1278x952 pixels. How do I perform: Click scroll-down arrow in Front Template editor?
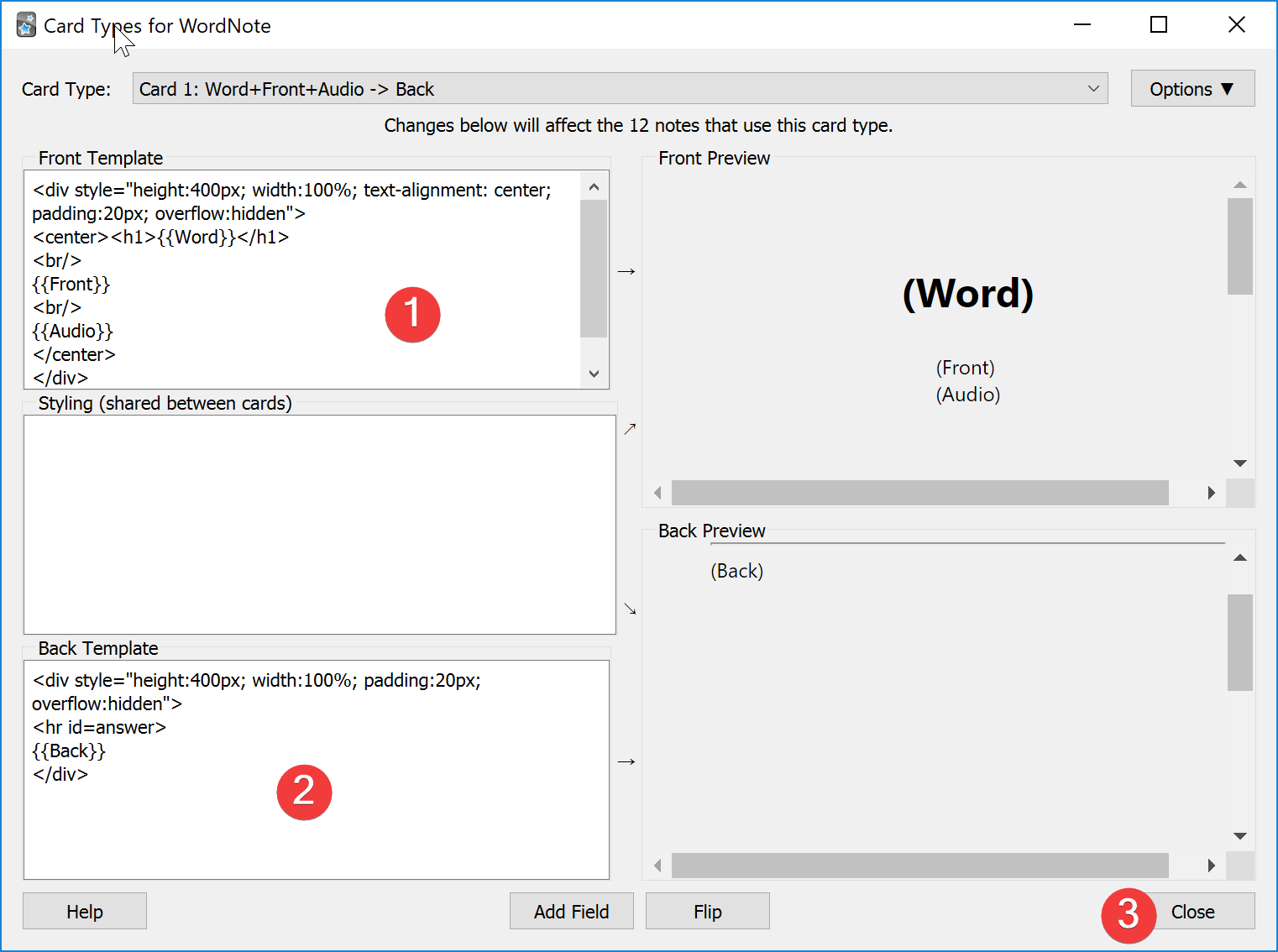pyautogui.click(x=594, y=374)
